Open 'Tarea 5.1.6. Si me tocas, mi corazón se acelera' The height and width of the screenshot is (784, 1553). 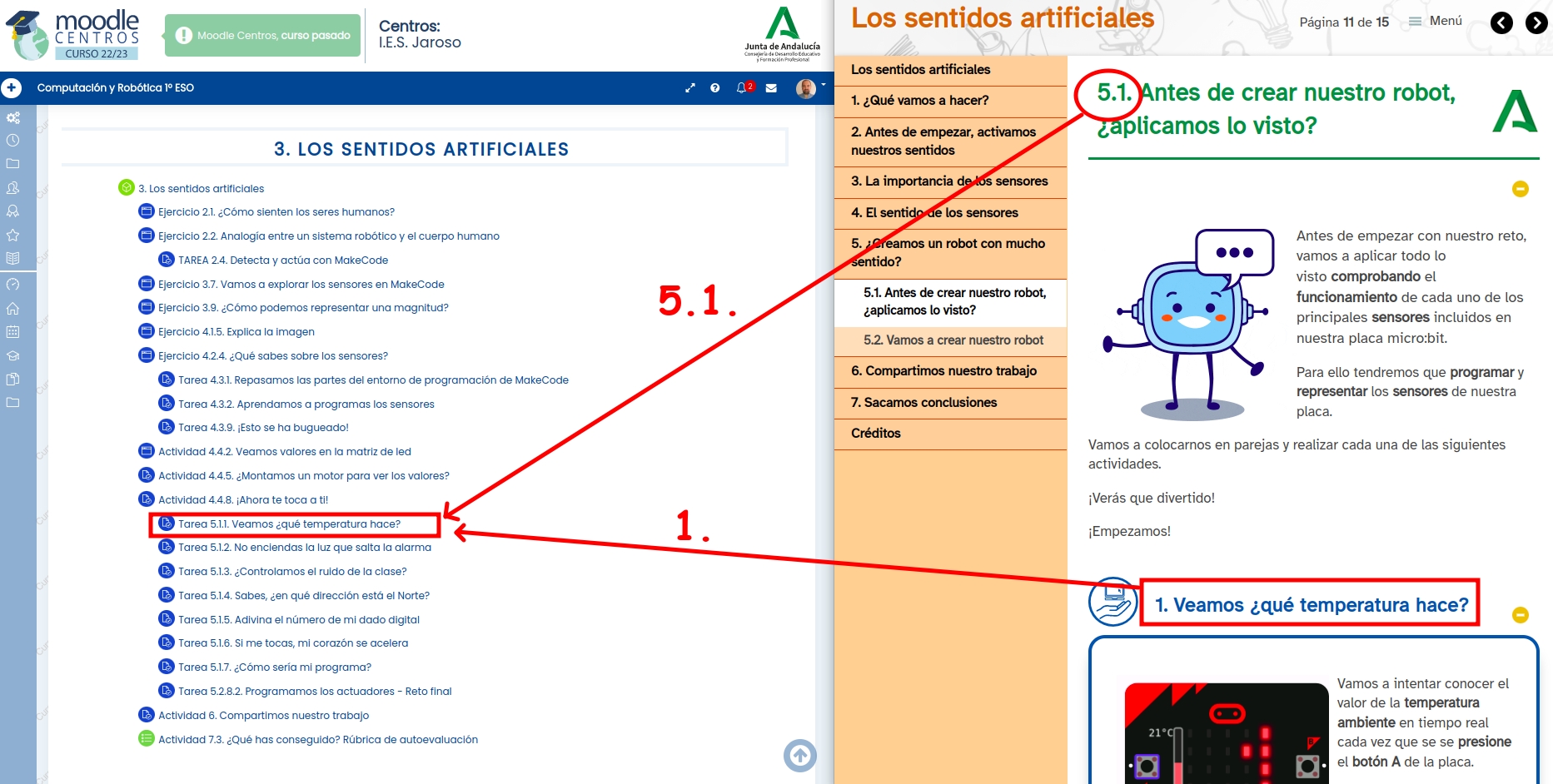293,643
